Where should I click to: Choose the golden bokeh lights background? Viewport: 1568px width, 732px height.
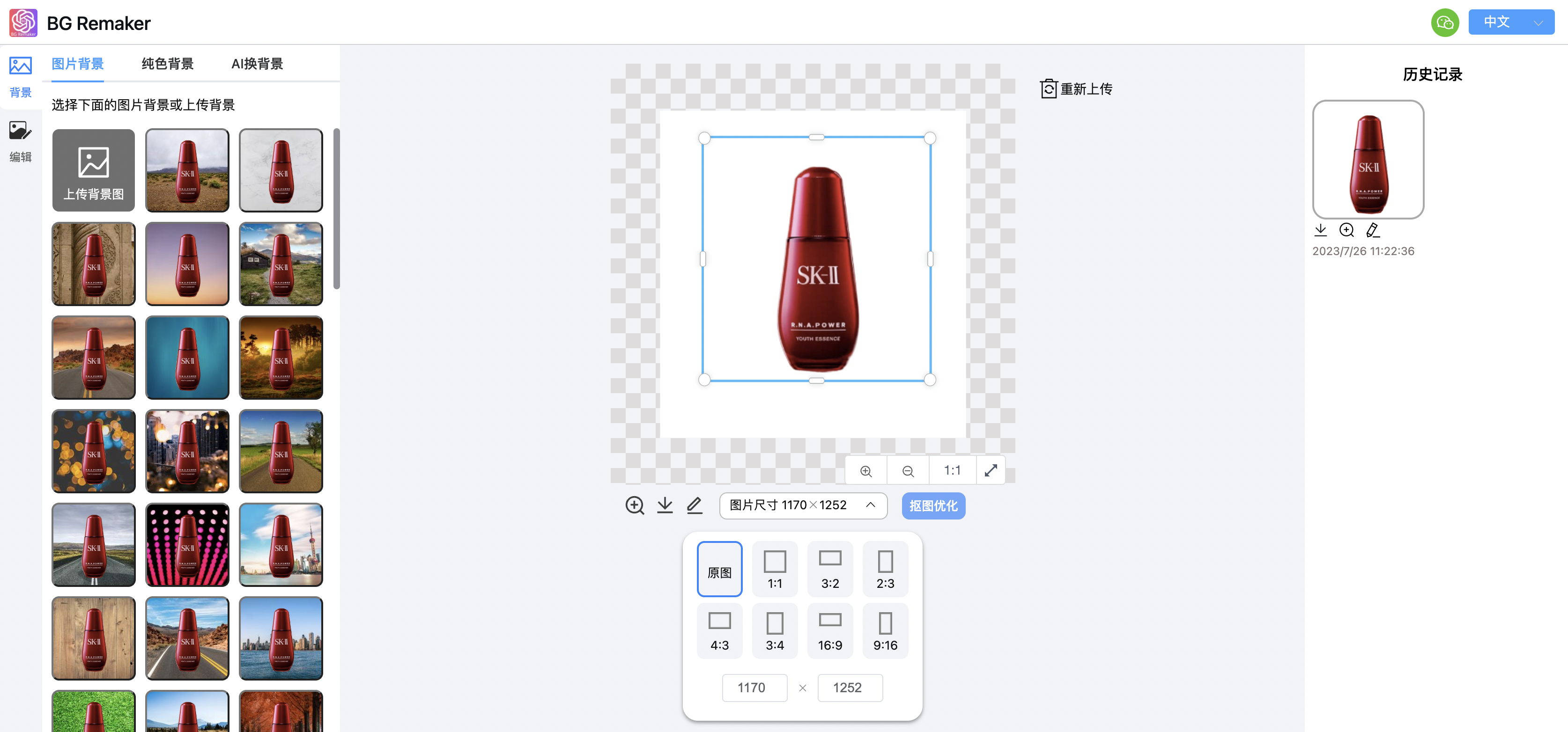(93, 451)
